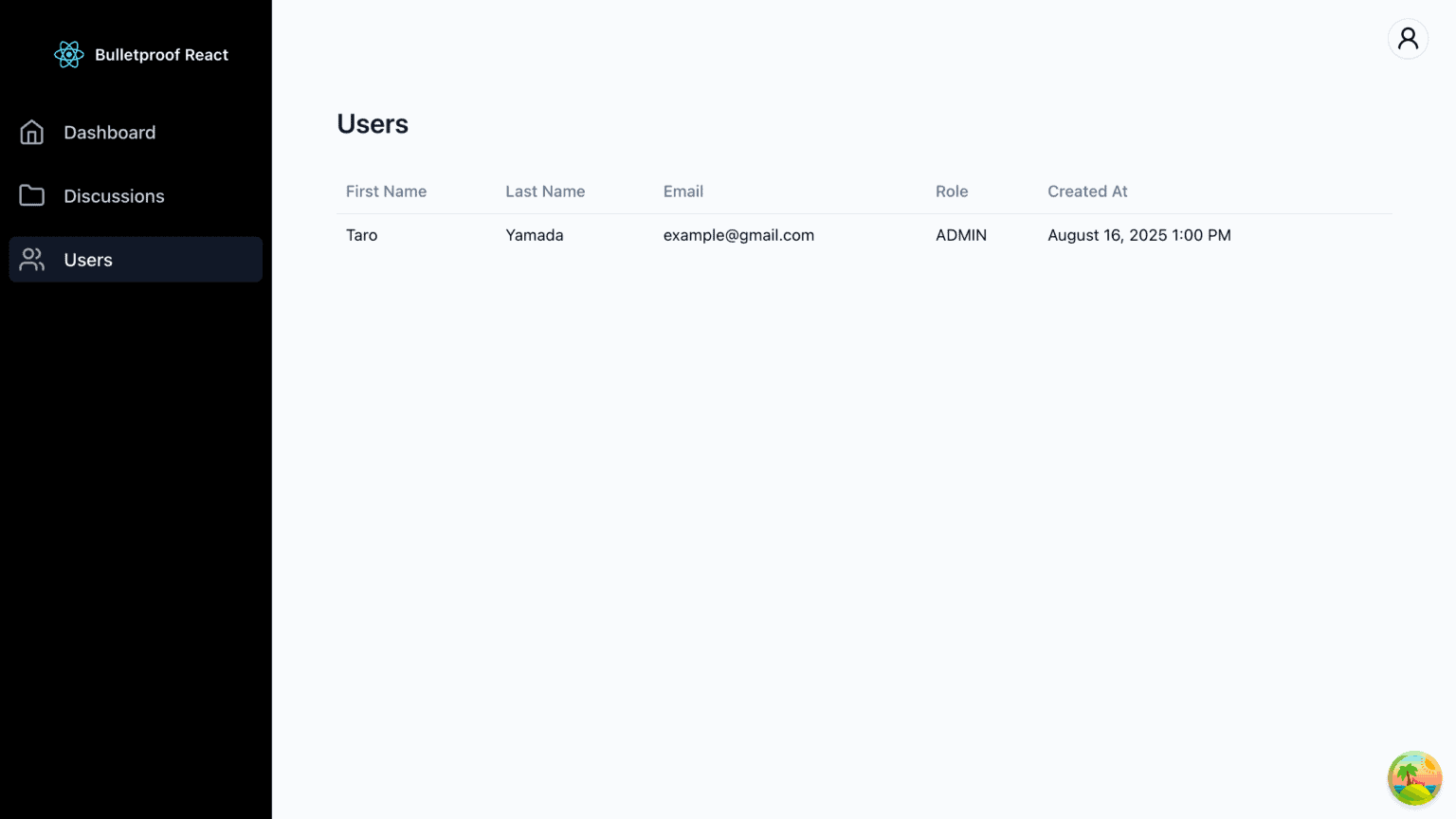
Task: Click the First Name column header
Action: point(386,191)
